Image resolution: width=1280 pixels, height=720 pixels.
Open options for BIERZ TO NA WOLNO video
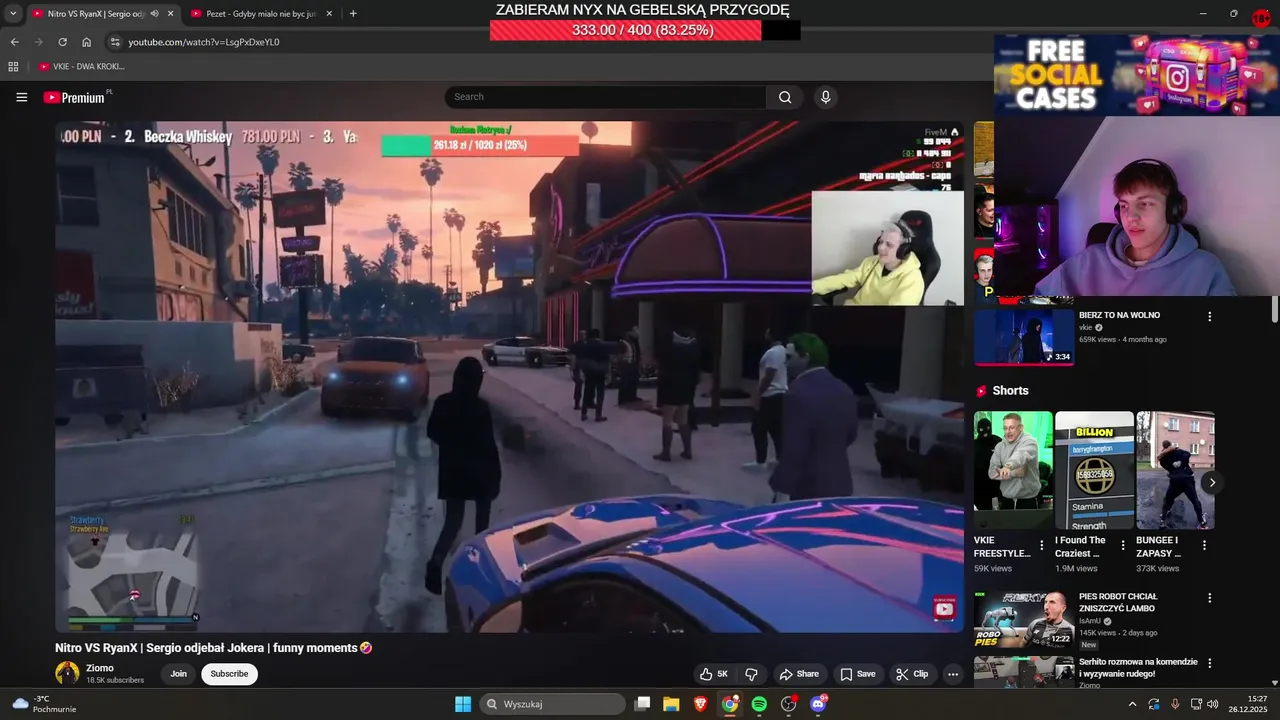(x=1209, y=316)
